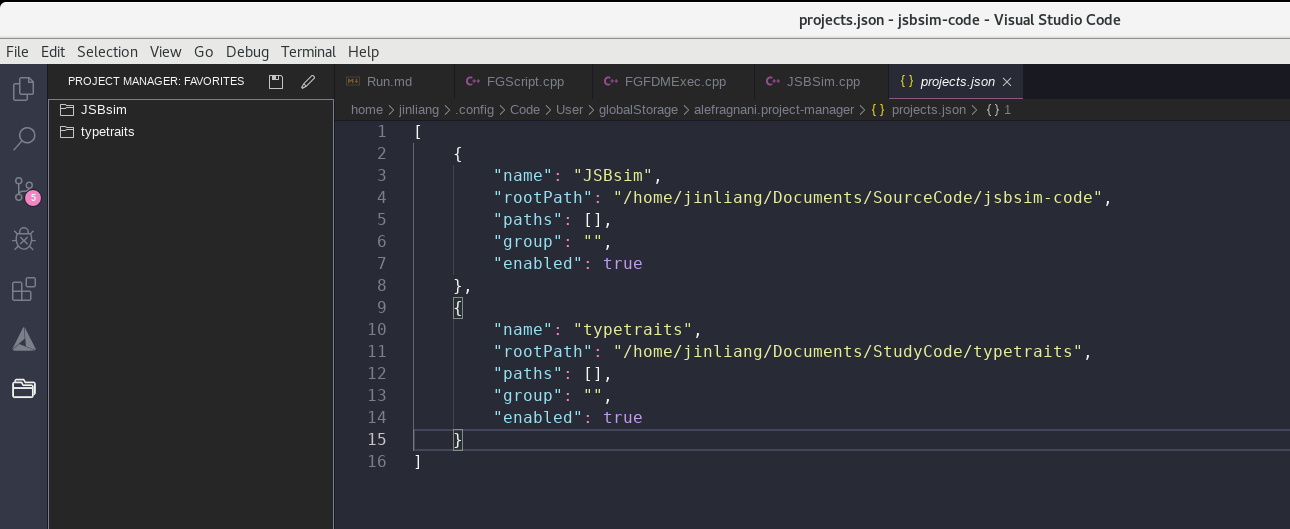Click line number 9 in the gutter
1290x529 pixels.
tap(381, 307)
